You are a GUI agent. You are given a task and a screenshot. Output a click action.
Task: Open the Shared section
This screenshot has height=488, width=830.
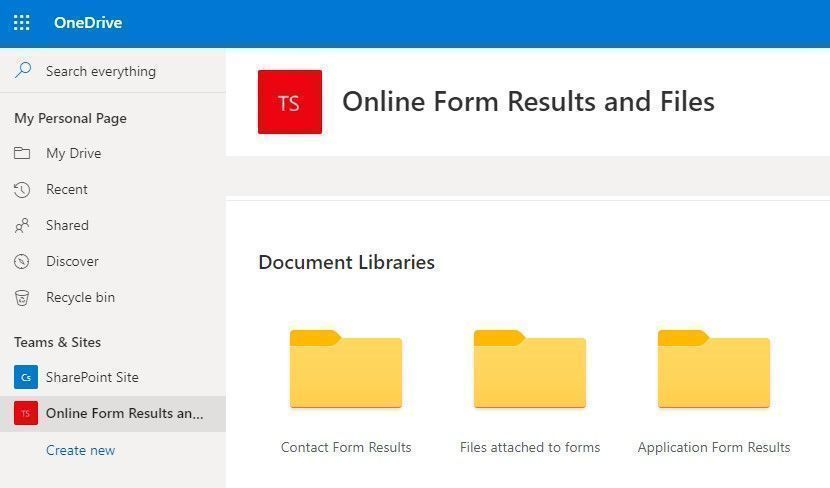[67, 225]
